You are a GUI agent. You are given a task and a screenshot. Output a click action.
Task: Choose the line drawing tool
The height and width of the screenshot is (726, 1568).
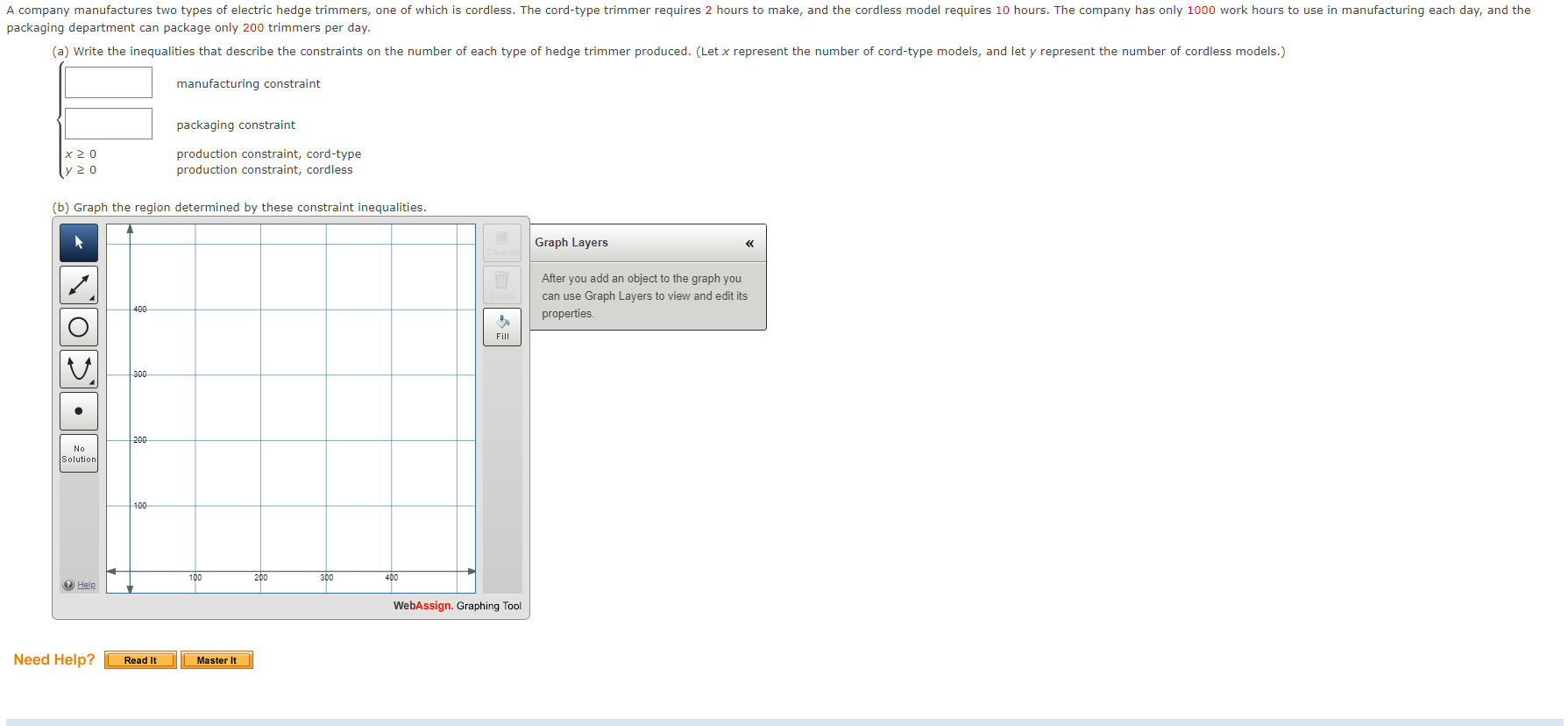pos(79,285)
